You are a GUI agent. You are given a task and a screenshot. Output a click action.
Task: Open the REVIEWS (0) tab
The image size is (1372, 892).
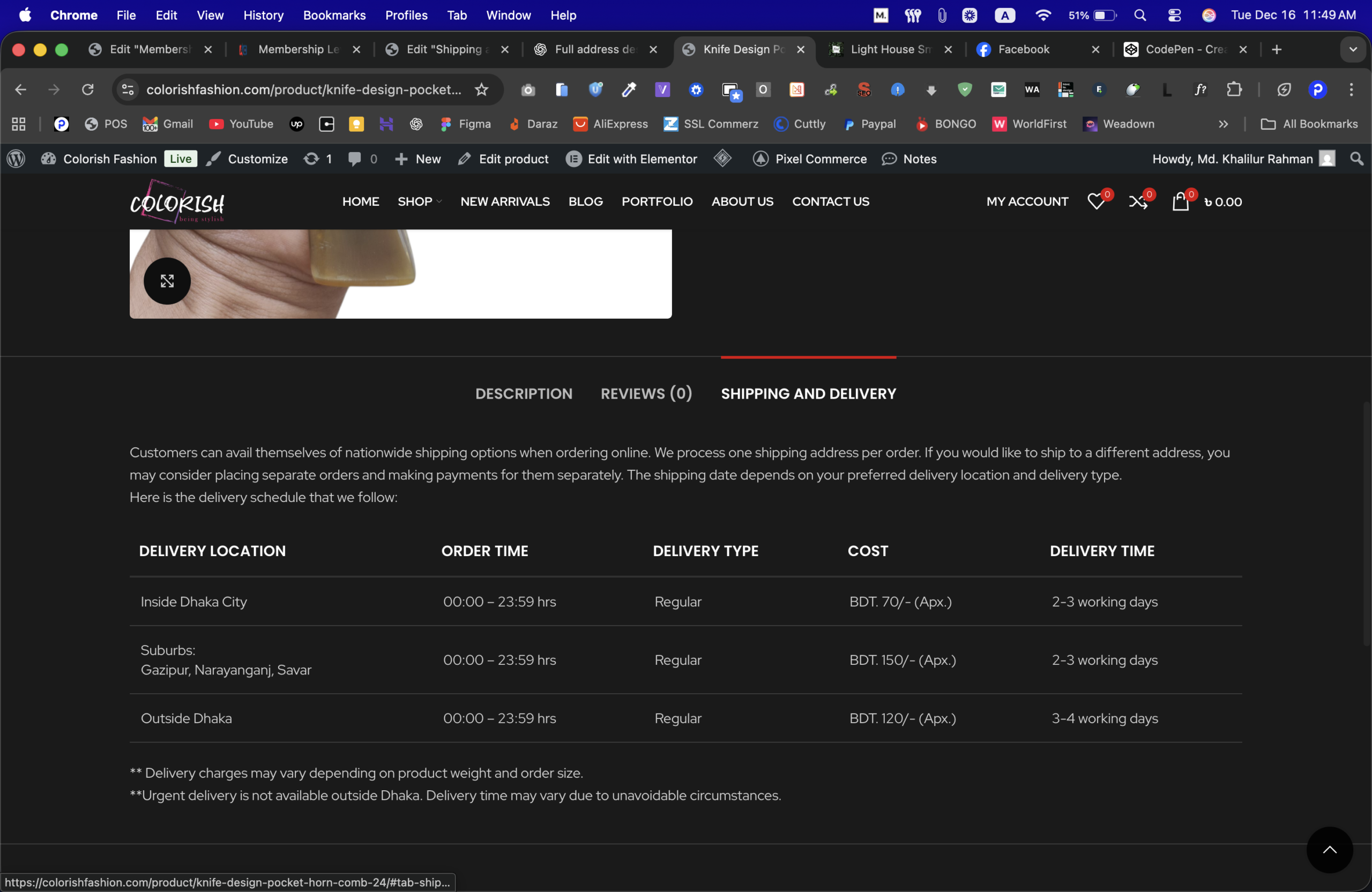pos(646,394)
